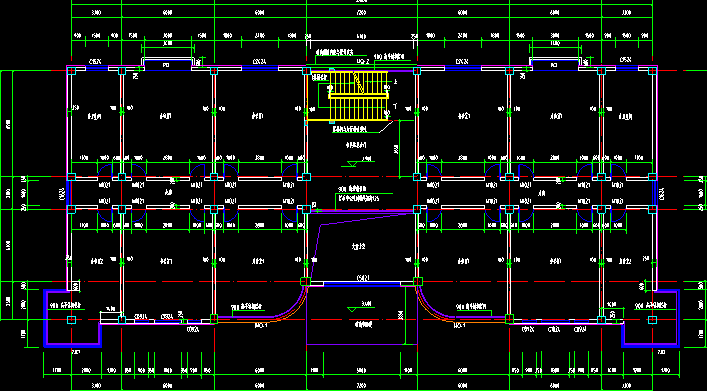Select the projecting bay window at top-right

(556, 64)
